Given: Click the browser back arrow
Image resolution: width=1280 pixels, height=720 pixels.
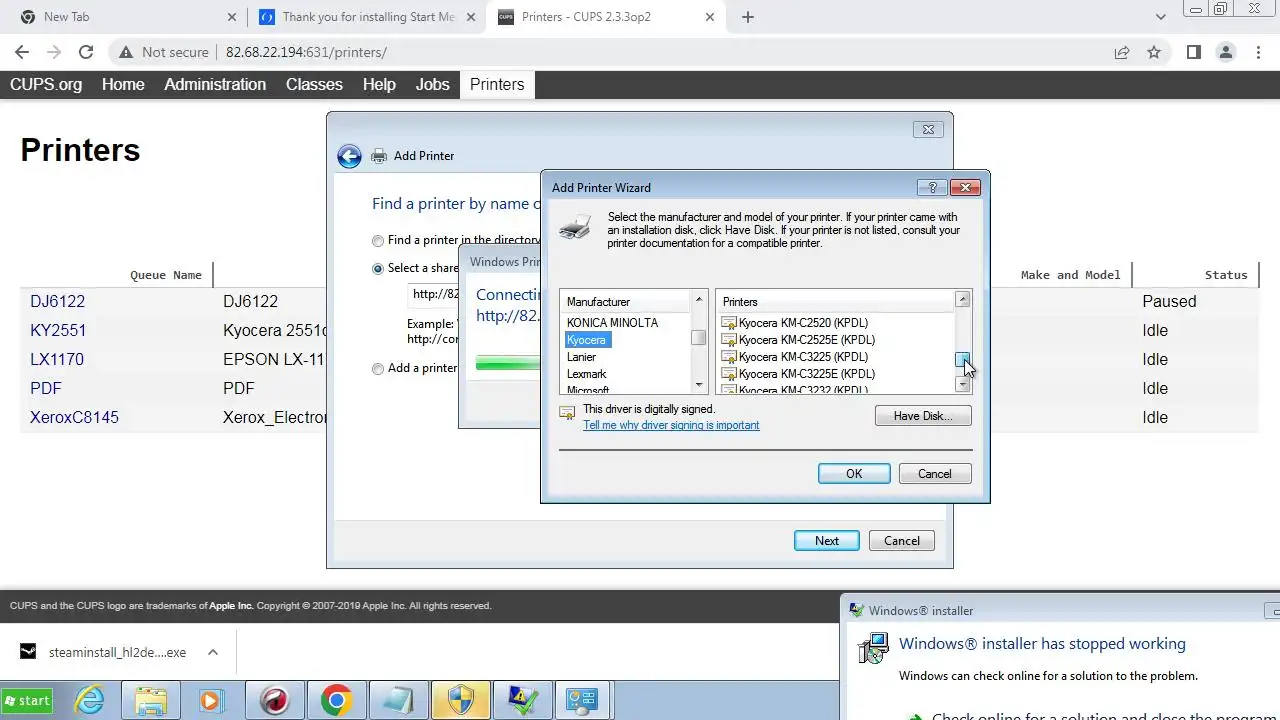Looking at the screenshot, I should coord(22,52).
